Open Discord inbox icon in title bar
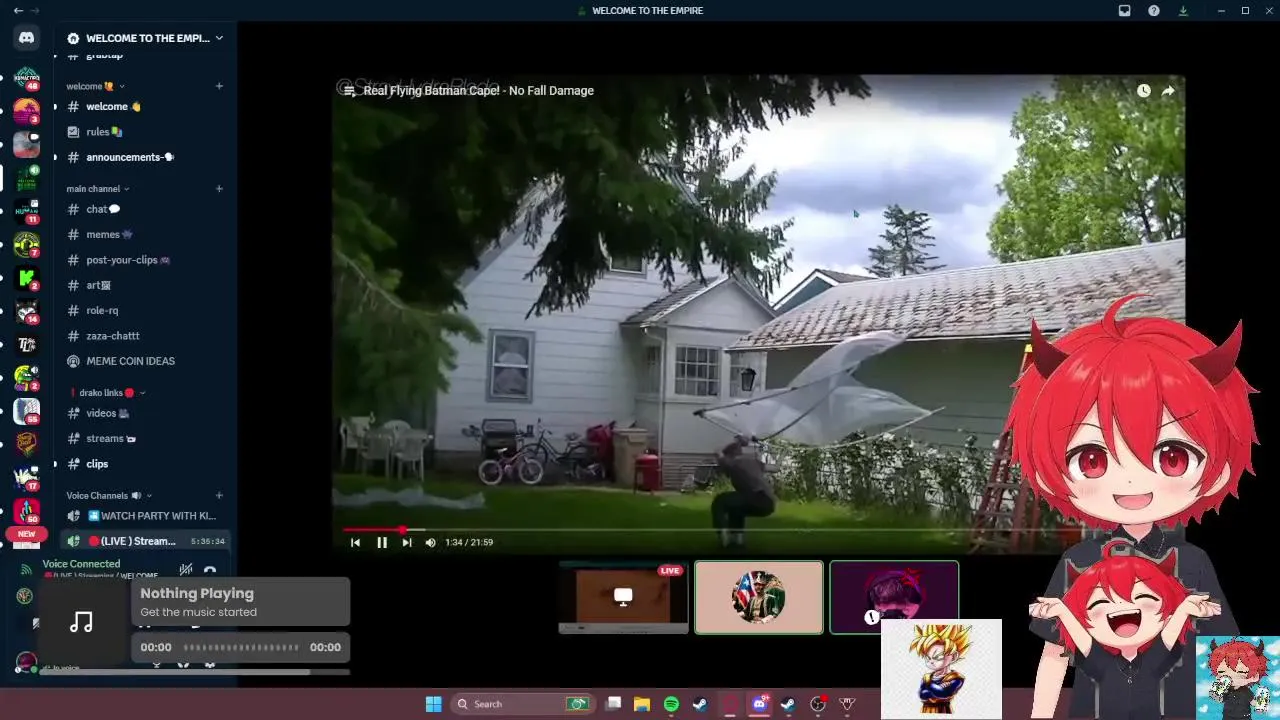The height and width of the screenshot is (720, 1280). 1124,10
